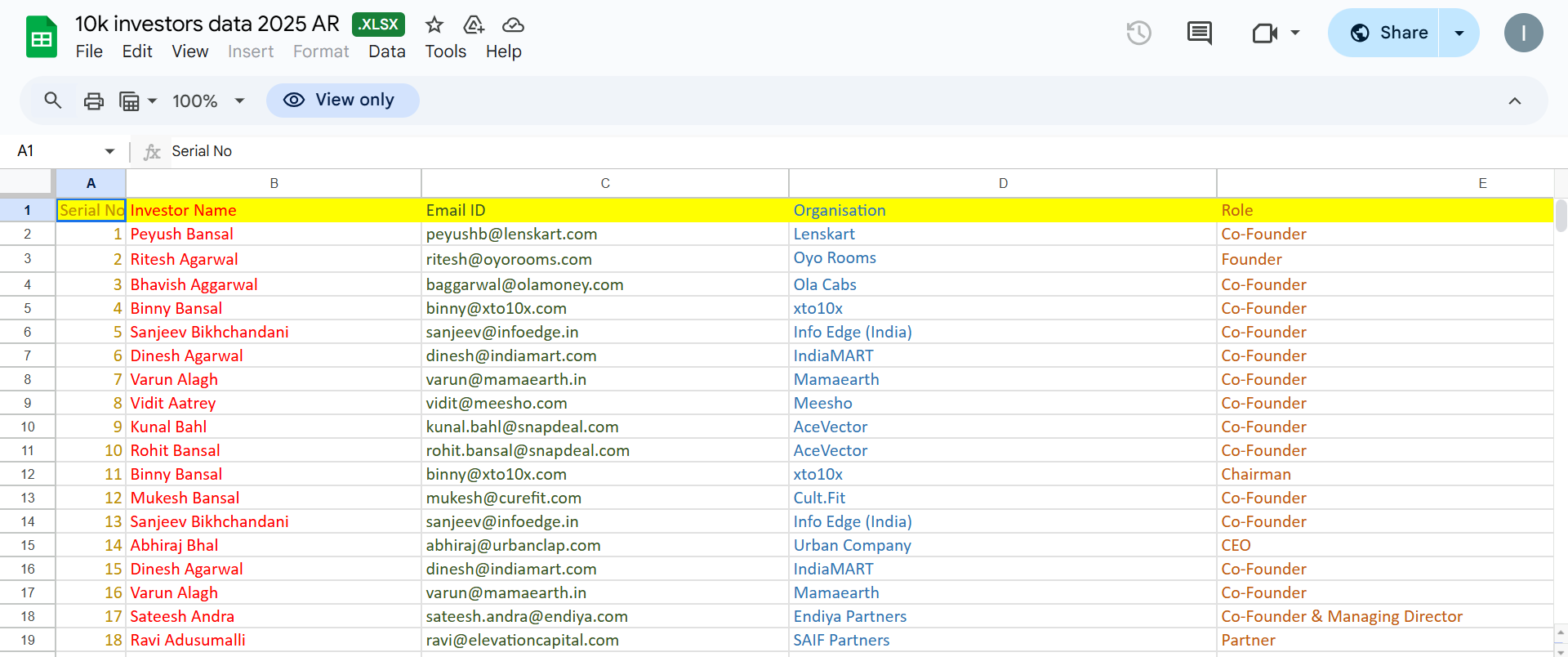The width and height of the screenshot is (1568, 657).
Task: Select the cell kunal.bahl@snapdeal.com
Action: pos(605,427)
